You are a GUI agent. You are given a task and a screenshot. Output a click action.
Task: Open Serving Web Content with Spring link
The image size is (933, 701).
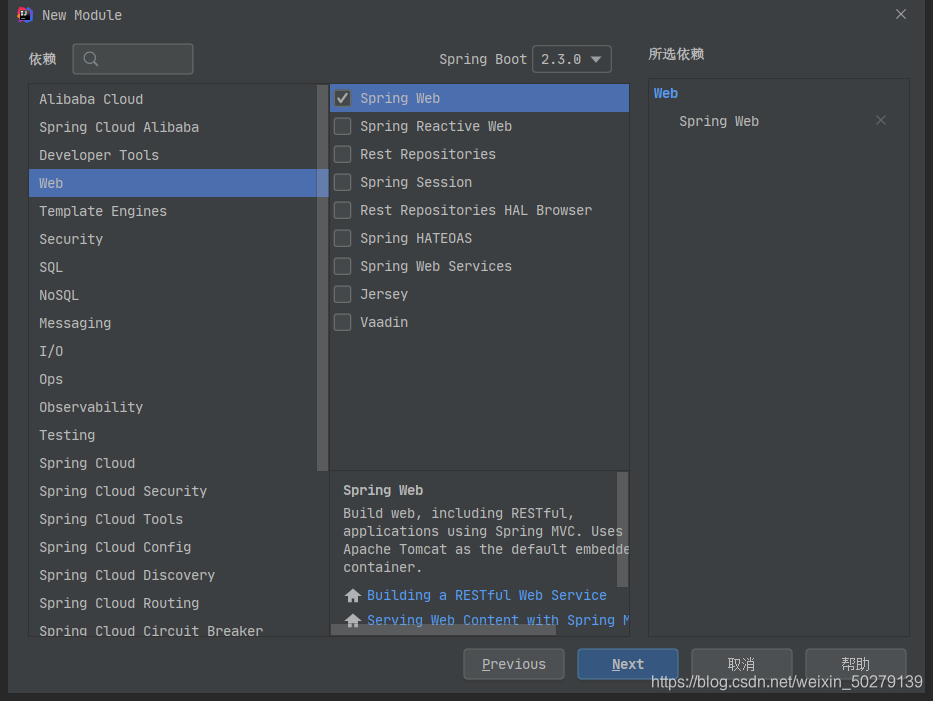pos(498,620)
